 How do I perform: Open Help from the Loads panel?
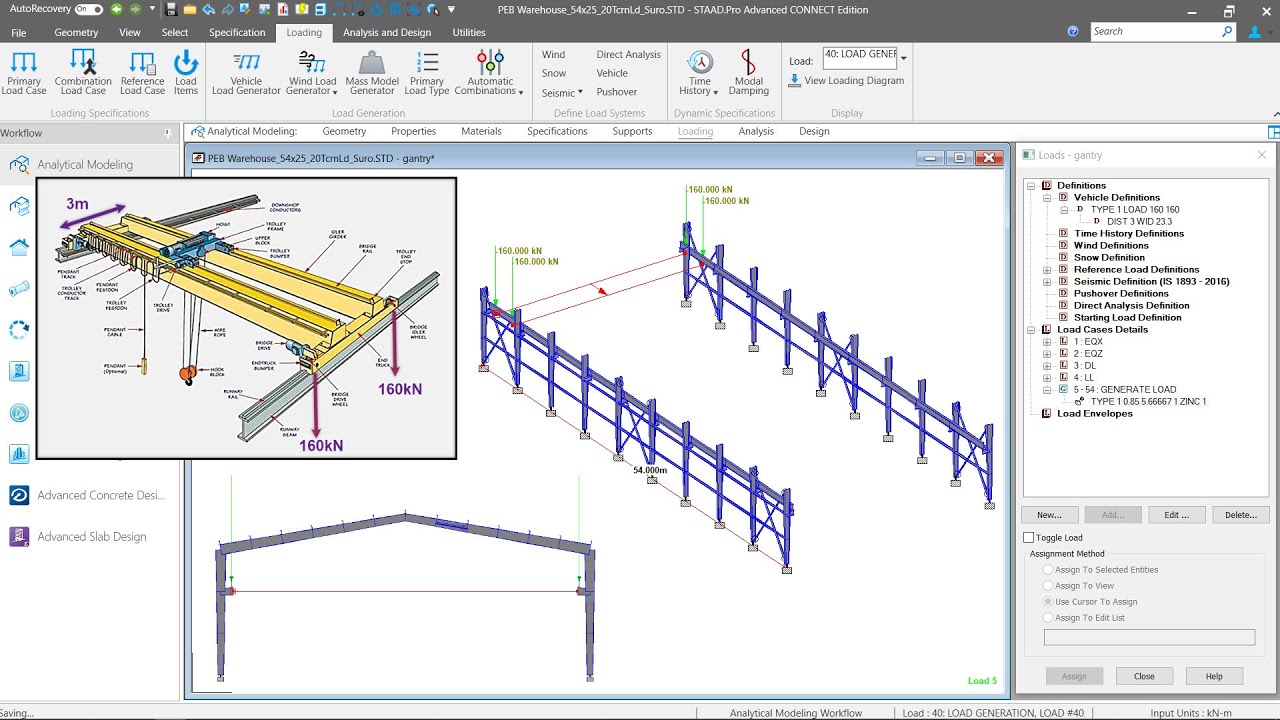pos(1214,676)
